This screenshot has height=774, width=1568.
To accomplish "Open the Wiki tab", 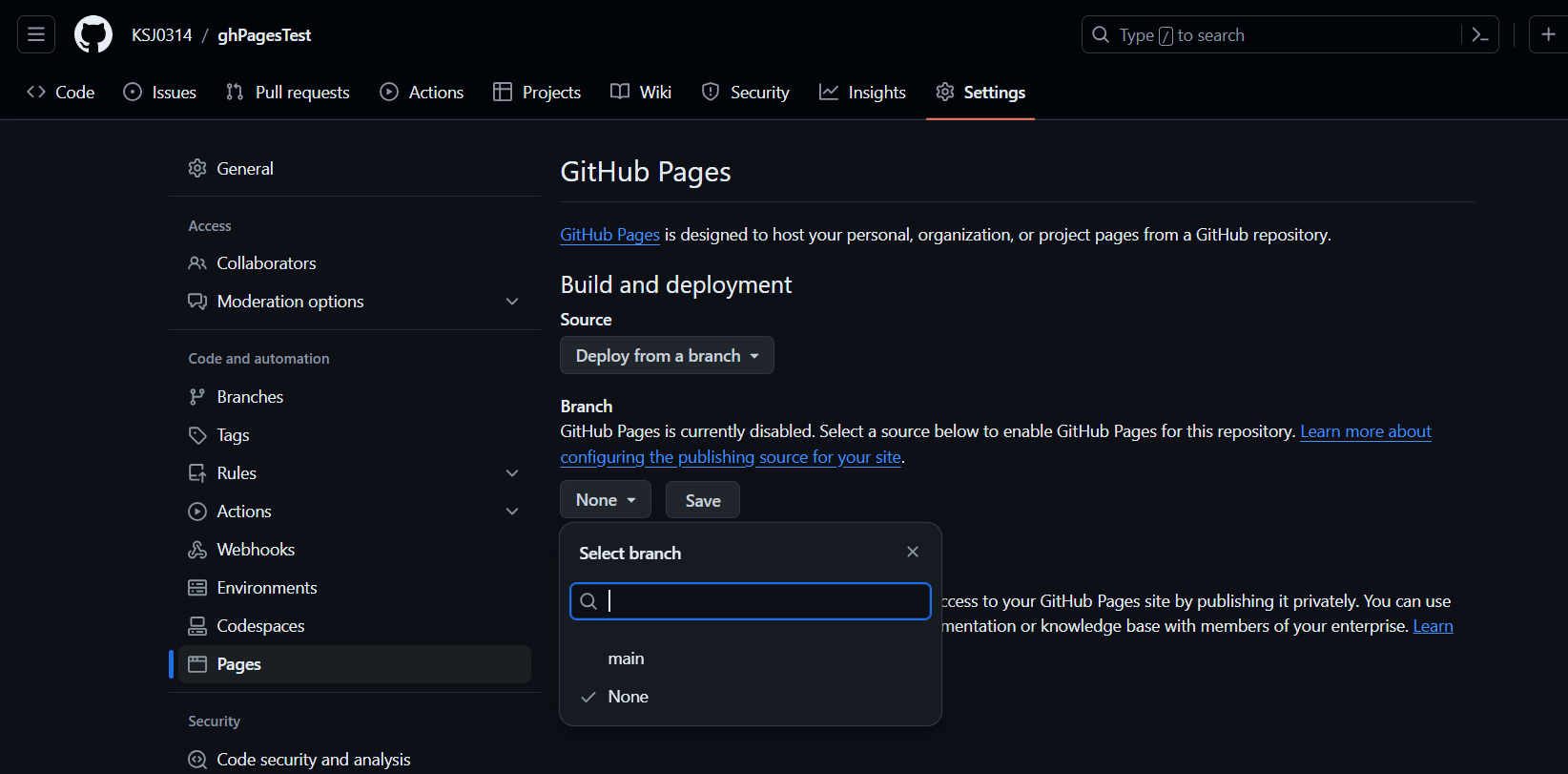I will pos(641,93).
